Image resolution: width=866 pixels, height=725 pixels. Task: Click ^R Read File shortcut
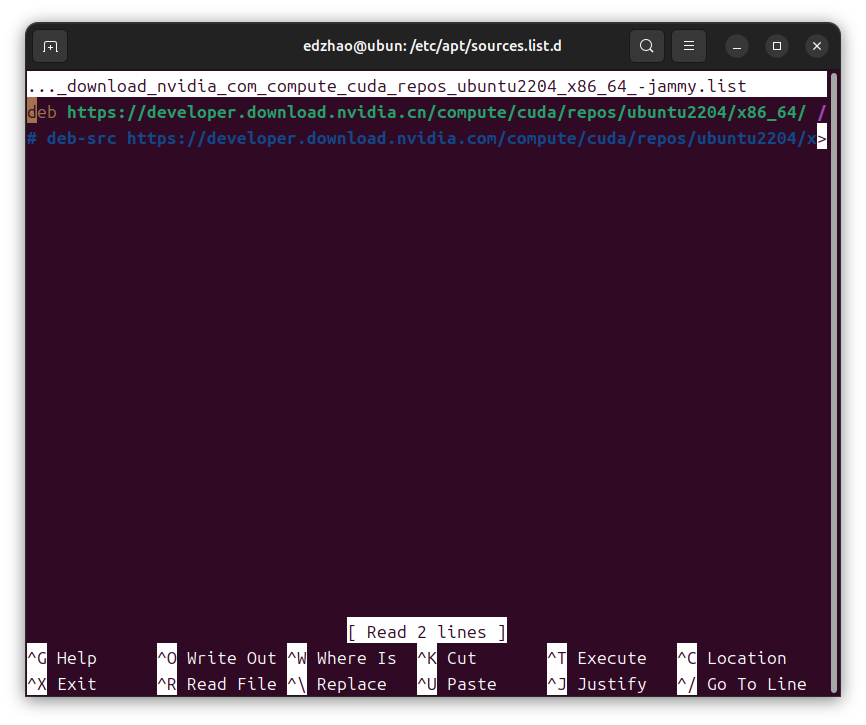point(216,684)
